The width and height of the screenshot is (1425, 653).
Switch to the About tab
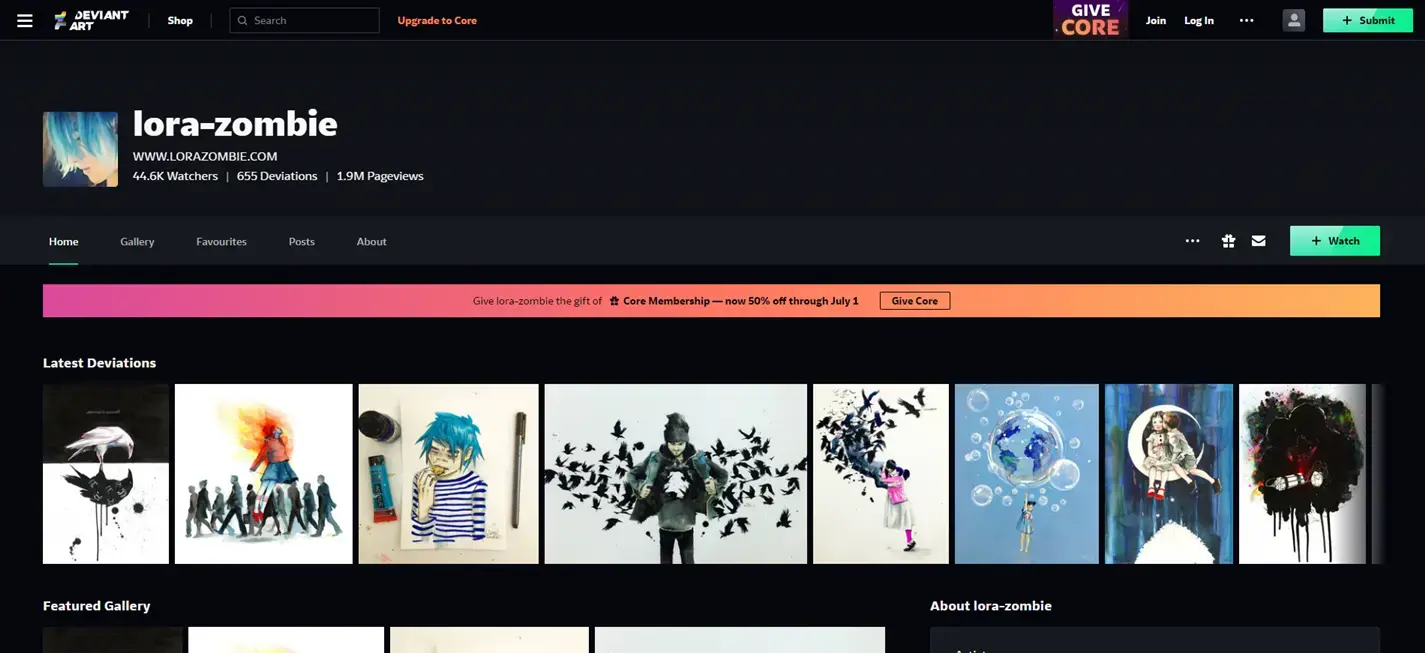click(372, 241)
